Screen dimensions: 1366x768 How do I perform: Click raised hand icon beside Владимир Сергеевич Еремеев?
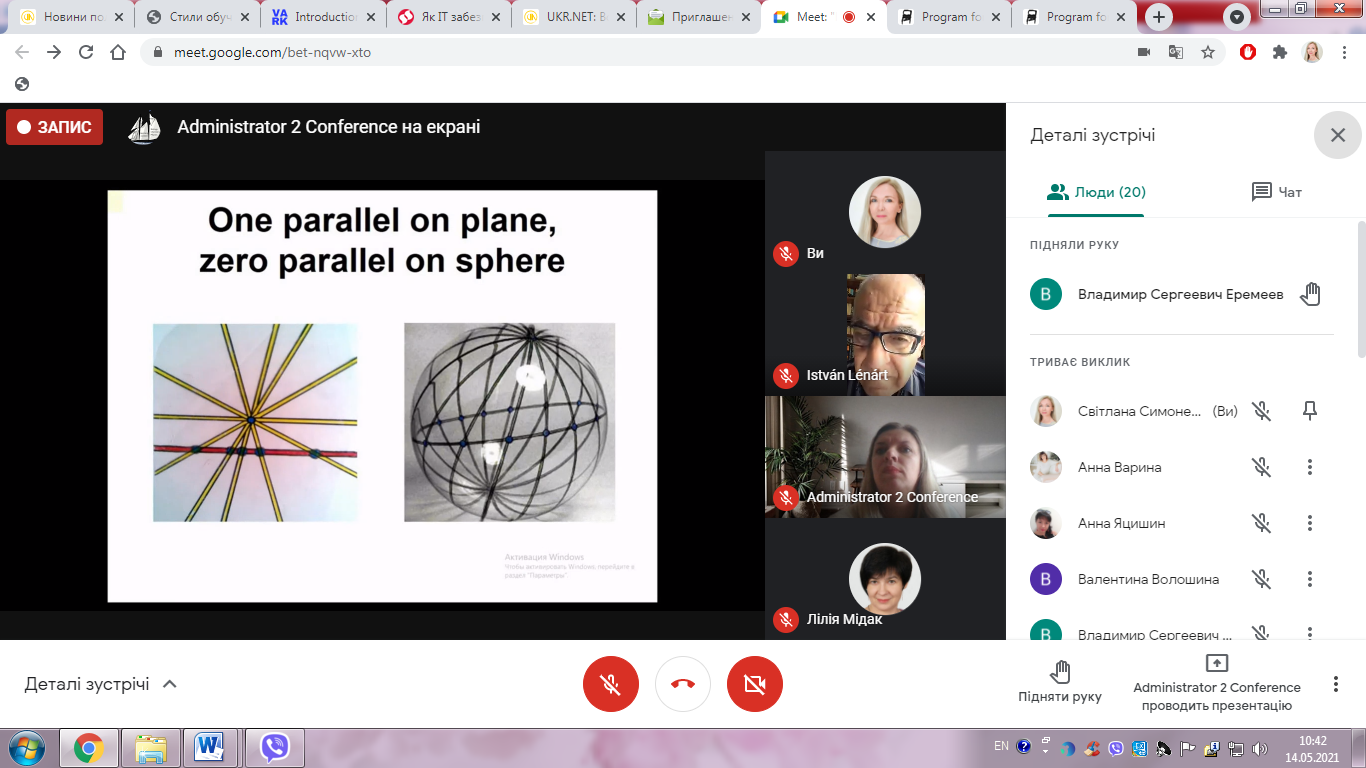pyautogui.click(x=1310, y=294)
